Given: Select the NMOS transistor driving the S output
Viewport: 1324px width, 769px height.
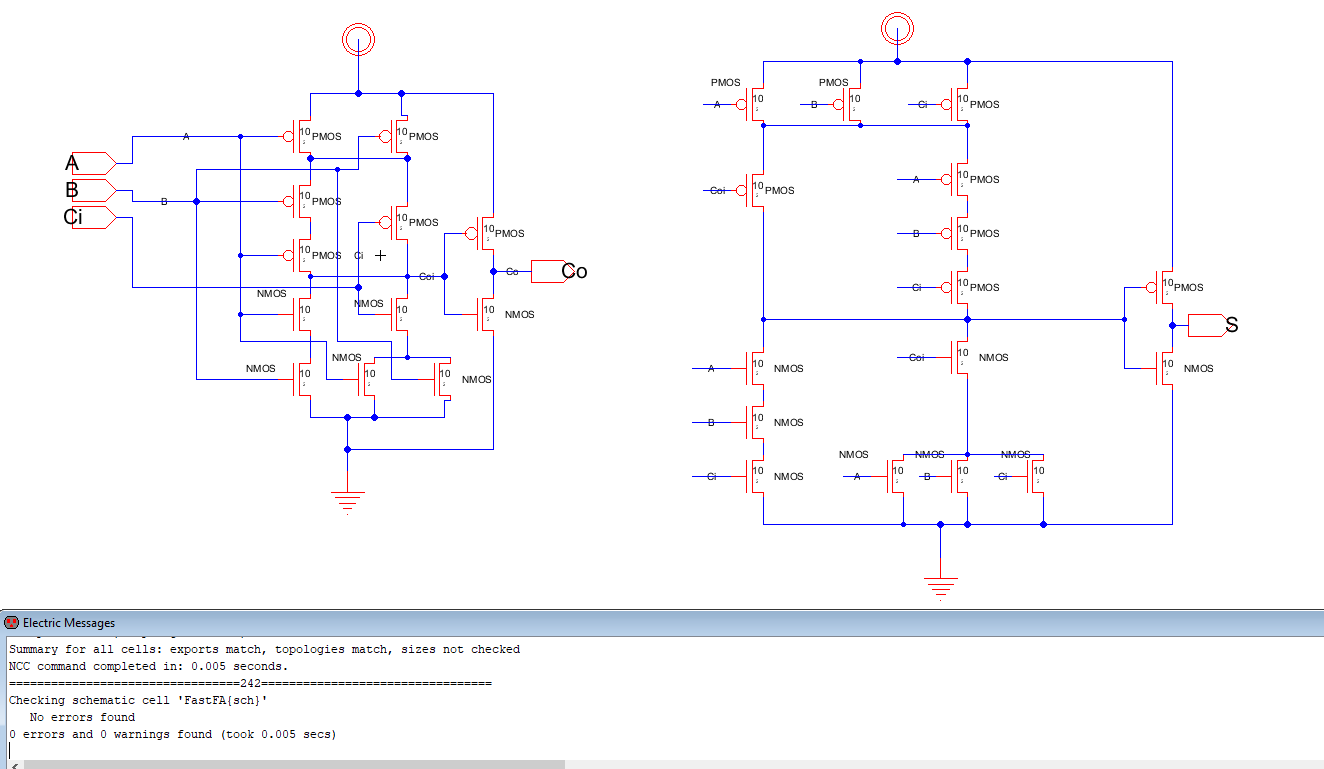Looking at the screenshot, I should [1165, 369].
